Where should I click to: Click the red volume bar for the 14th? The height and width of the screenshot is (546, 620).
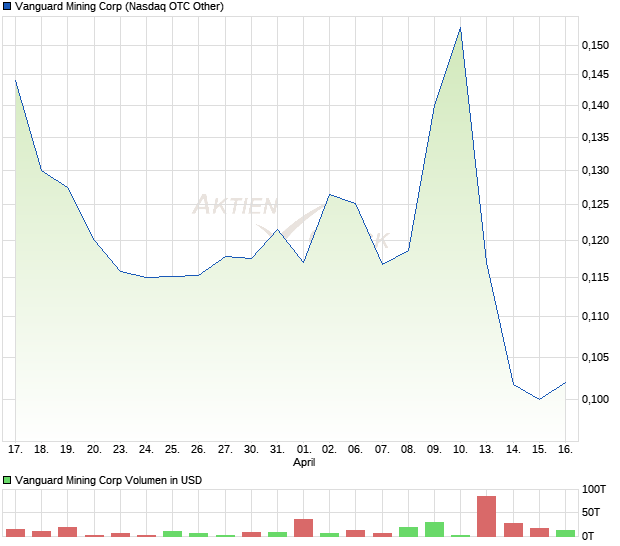coord(513,530)
